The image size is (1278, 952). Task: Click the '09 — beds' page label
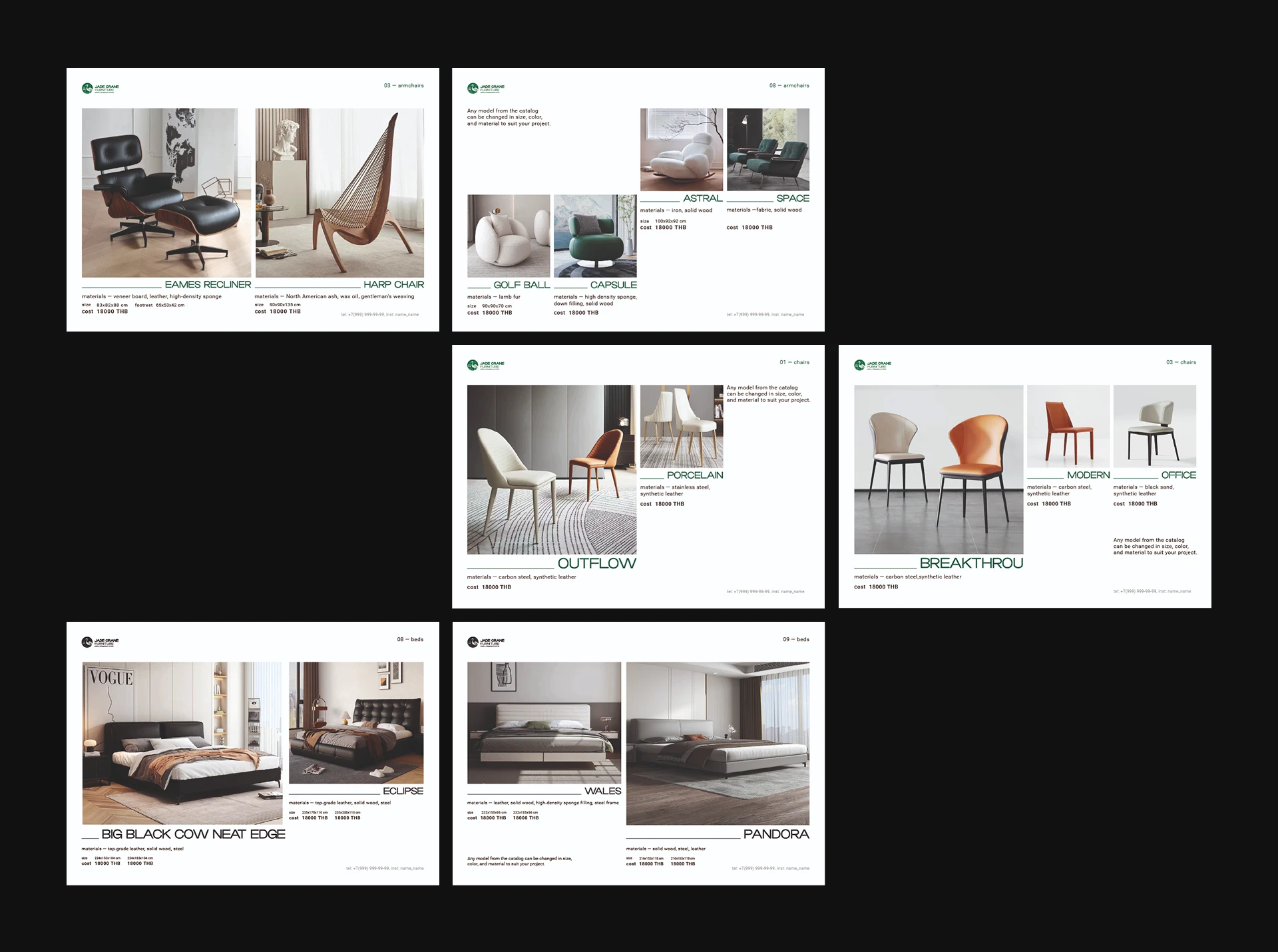click(x=795, y=639)
